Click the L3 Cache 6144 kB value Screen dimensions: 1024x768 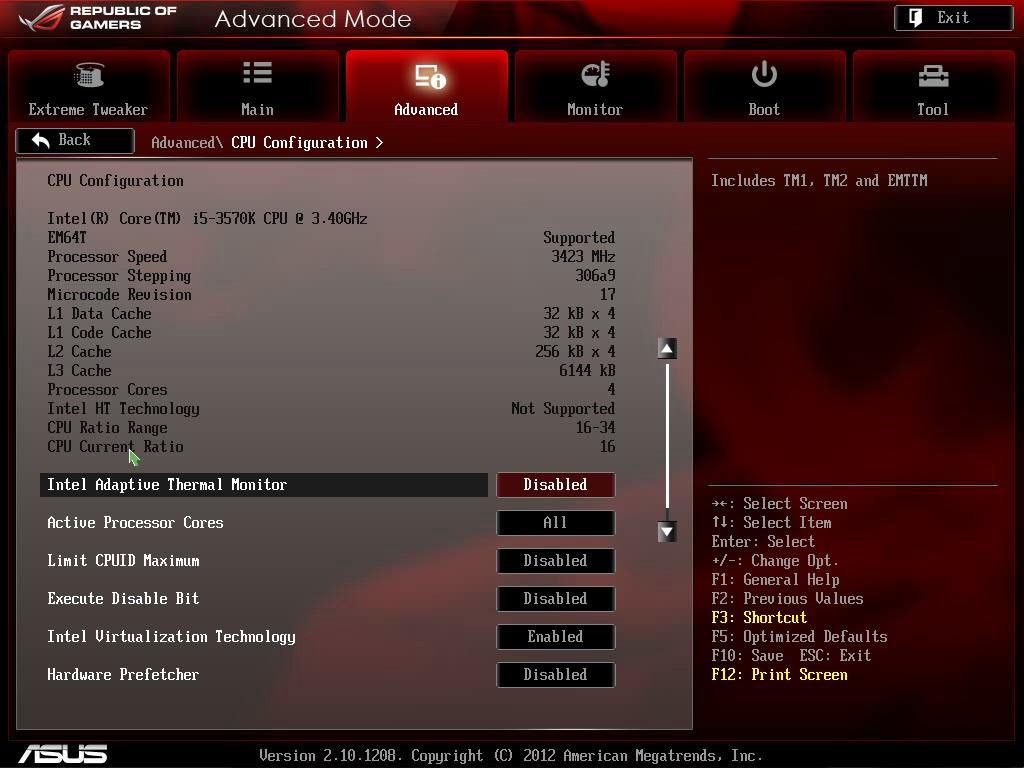587,370
